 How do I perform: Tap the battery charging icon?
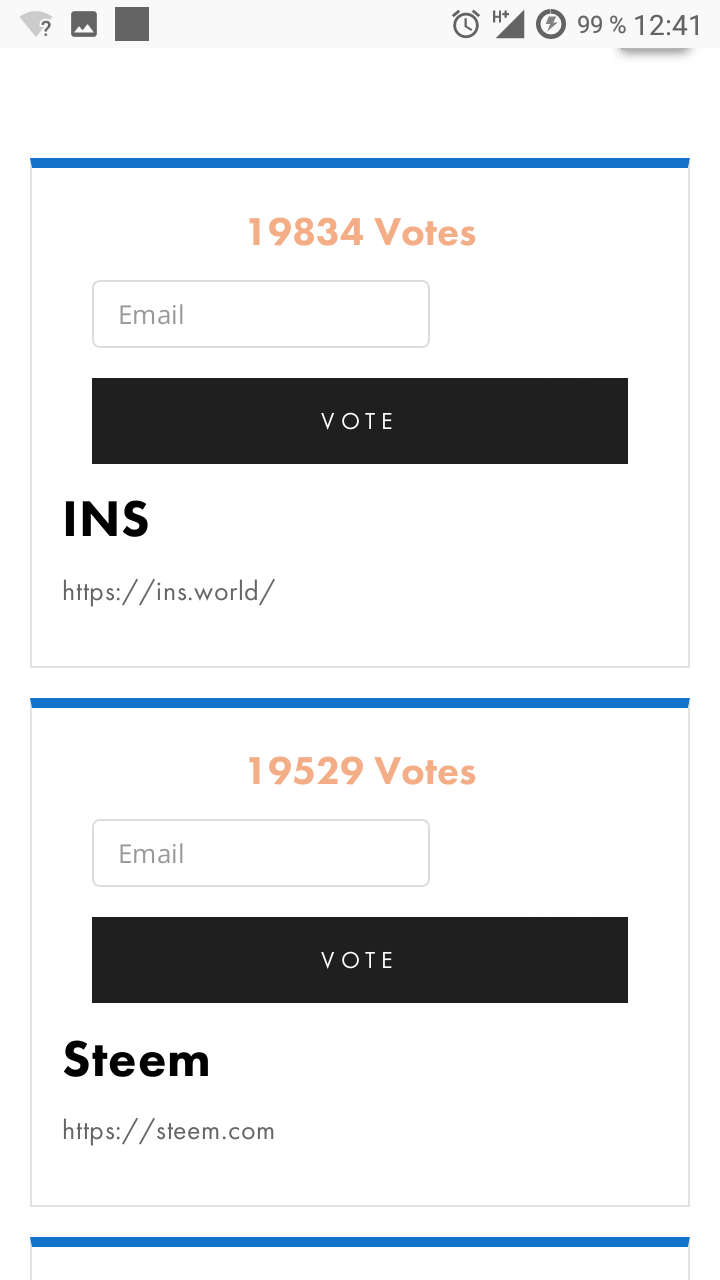click(551, 24)
